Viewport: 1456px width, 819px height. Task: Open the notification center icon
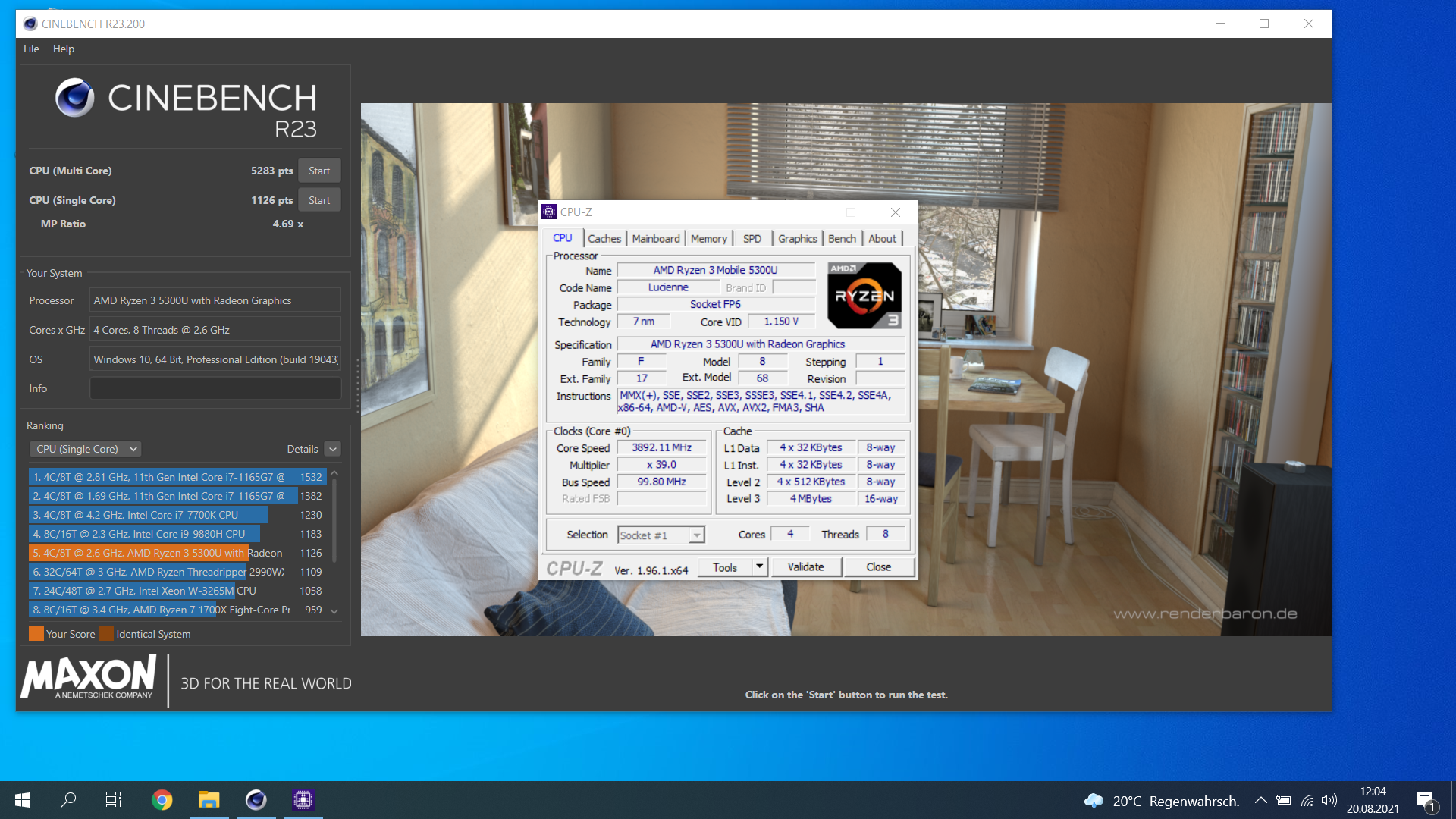(x=1426, y=801)
